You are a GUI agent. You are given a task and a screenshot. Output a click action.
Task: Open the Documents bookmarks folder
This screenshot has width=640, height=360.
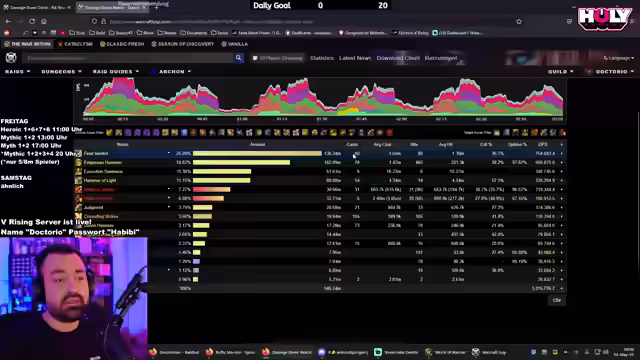click(193, 33)
